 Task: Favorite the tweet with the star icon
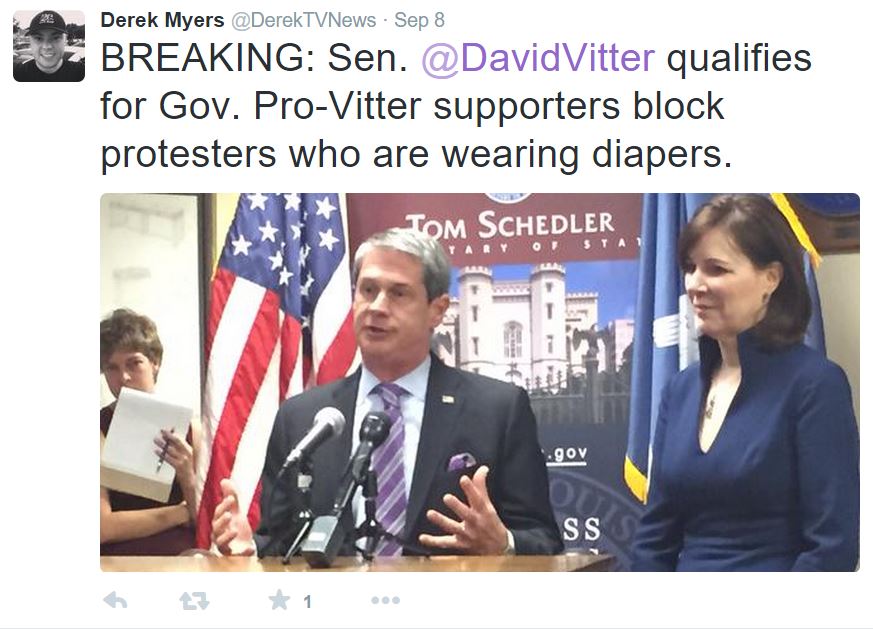[x=279, y=600]
